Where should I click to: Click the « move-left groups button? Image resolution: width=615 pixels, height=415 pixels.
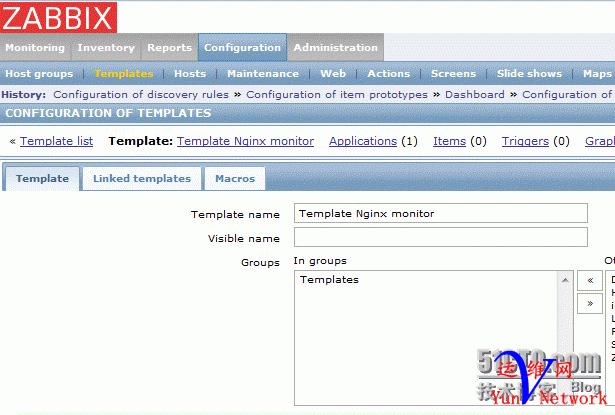(x=590, y=280)
